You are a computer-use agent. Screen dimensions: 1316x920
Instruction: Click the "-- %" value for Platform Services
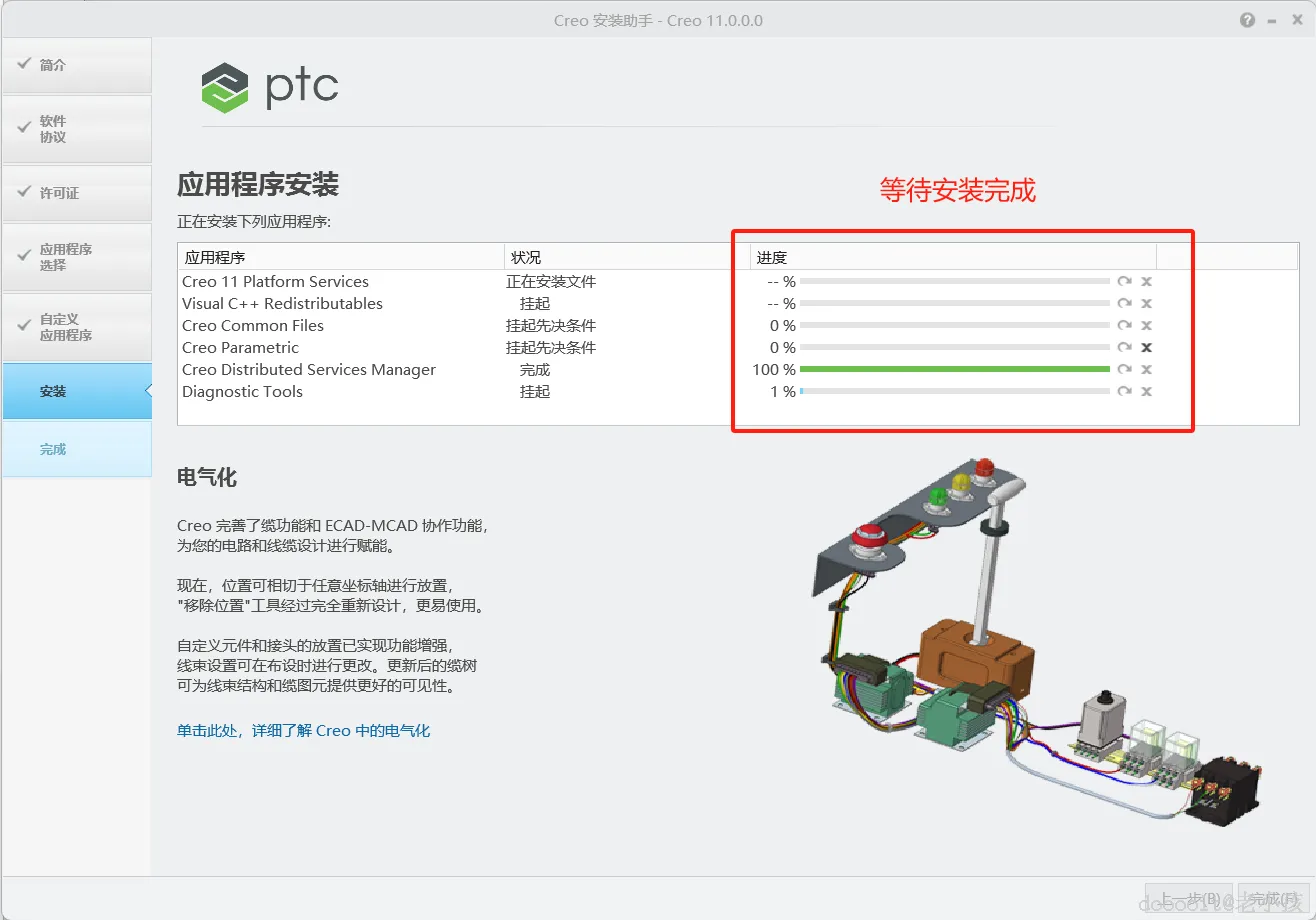click(x=782, y=282)
